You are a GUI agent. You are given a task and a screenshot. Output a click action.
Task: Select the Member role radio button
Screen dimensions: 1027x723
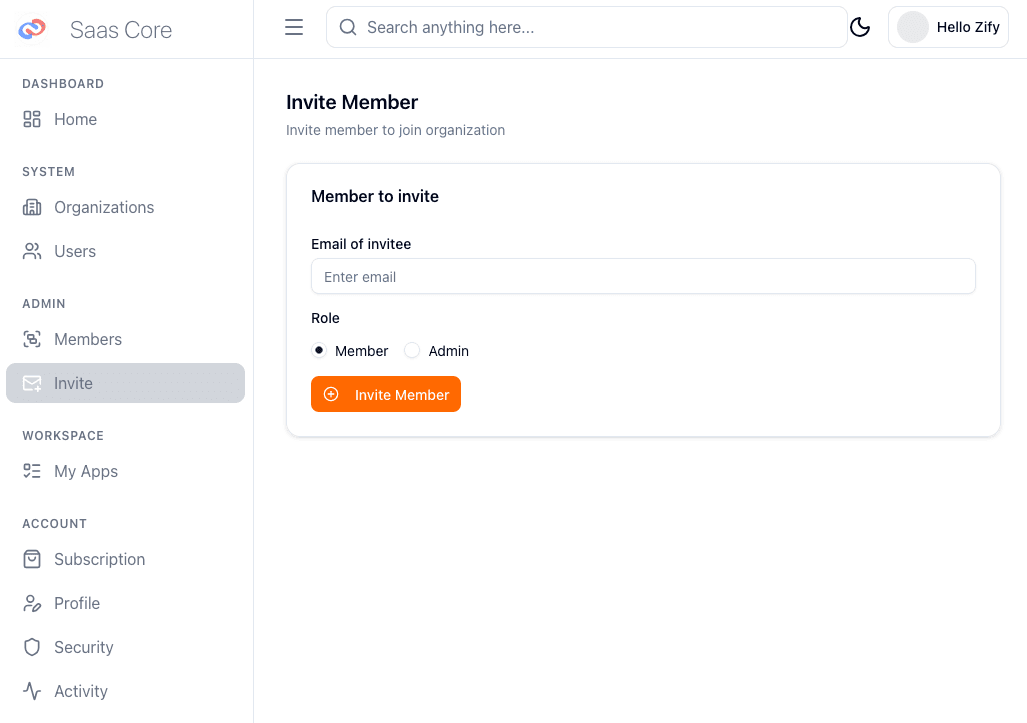319,350
